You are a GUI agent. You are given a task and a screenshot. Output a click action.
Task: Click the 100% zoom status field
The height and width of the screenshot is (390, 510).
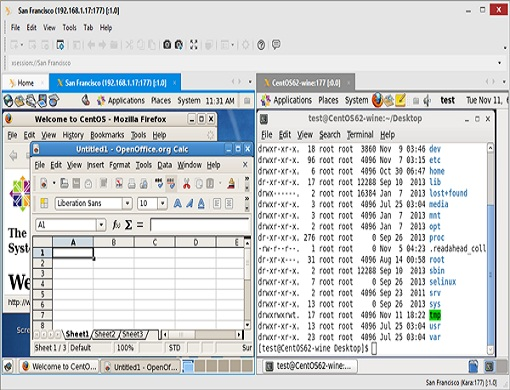125,348
